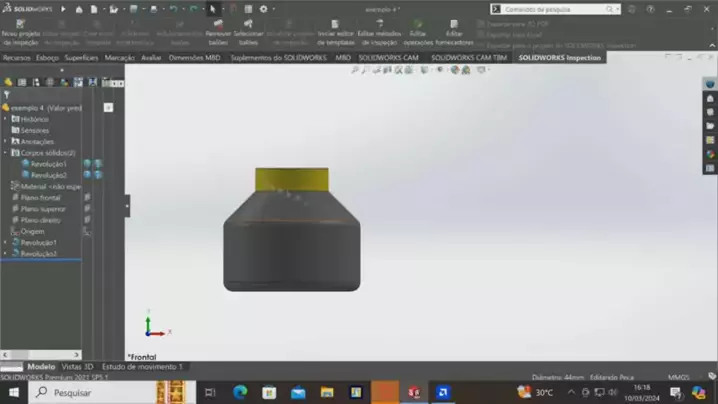Toggle visibility of the Plano superior plane

pyautogui.click(x=87, y=209)
